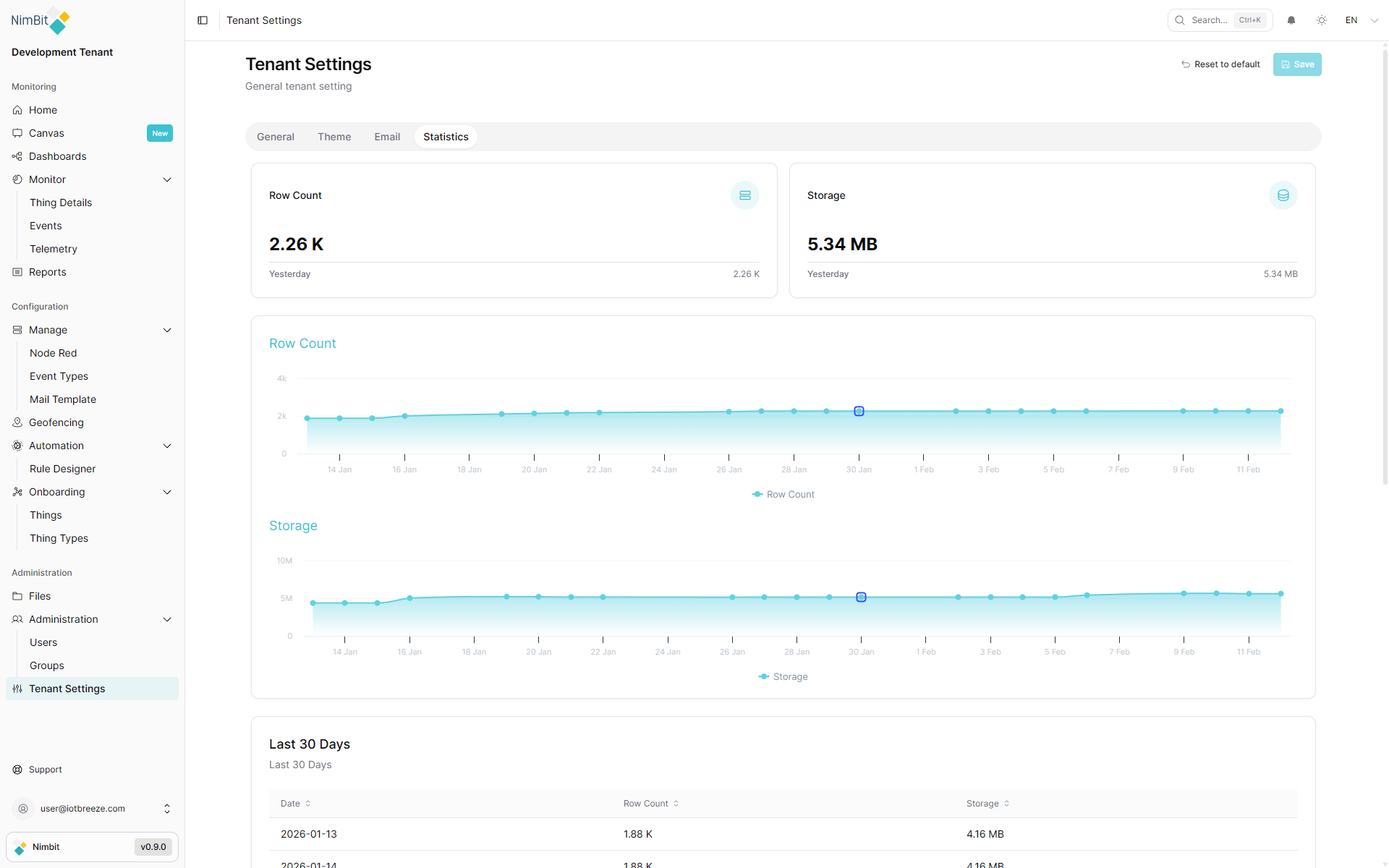1389x868 pixels.
Task: Click the sidebar collapse toggle icon
Action: tap(203, 20)
